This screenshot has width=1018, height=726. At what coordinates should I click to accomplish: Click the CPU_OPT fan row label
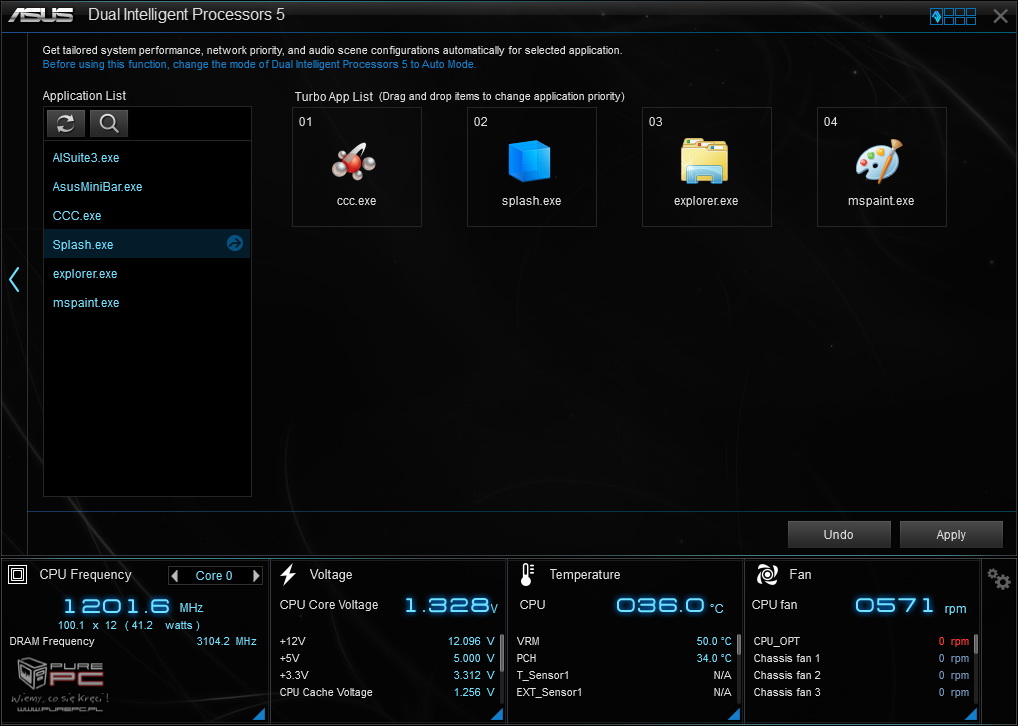pyautogui.click(x=776, y=641)
